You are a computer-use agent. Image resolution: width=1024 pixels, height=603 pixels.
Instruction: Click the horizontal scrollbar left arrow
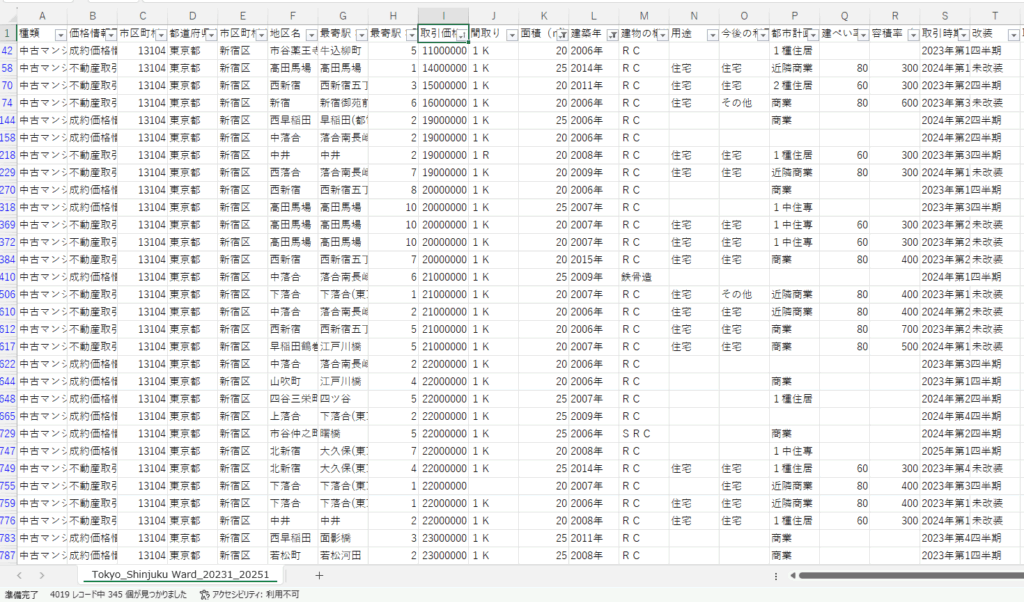[x=792, y=575]
